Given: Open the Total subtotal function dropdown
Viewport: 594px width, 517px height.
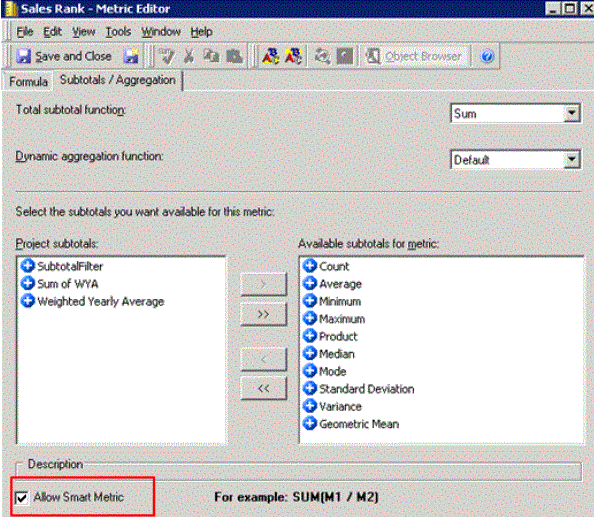Looking at the screenshot, I should [572, 113].
